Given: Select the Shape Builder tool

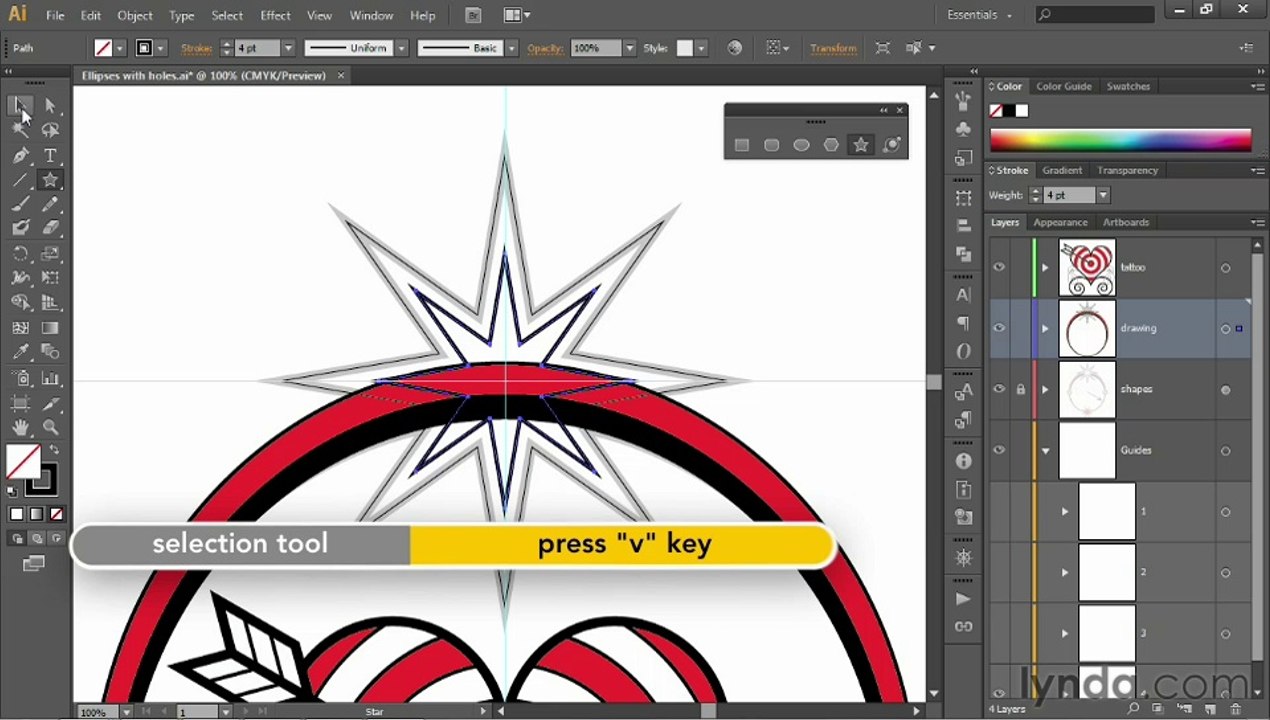Looking at the screenshot, I should 20,302.
